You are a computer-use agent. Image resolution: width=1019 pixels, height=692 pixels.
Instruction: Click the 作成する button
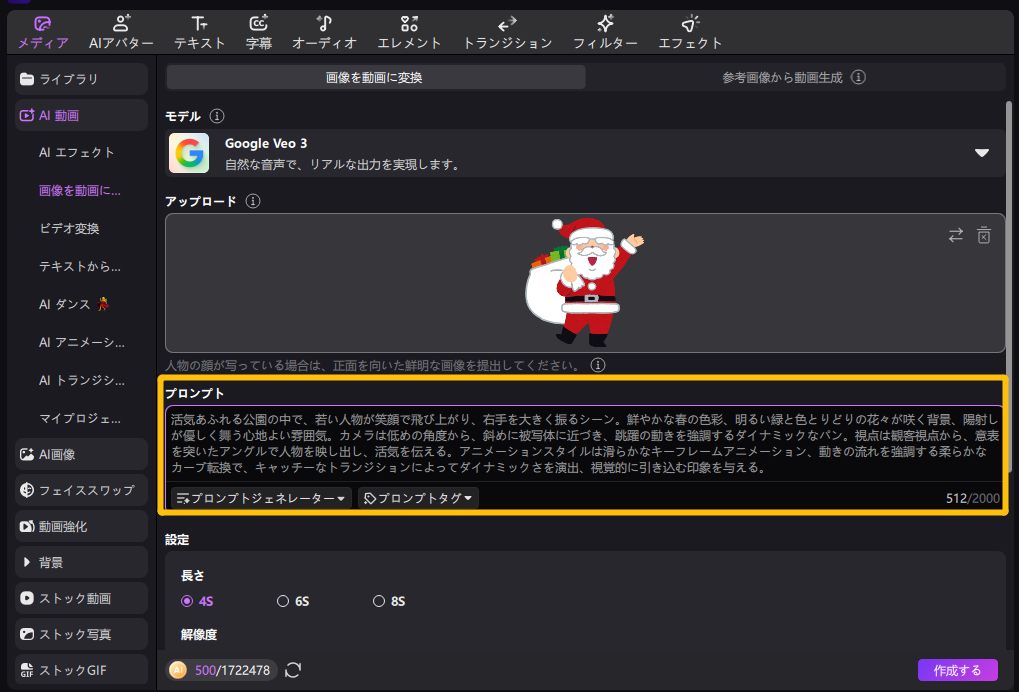957,670
